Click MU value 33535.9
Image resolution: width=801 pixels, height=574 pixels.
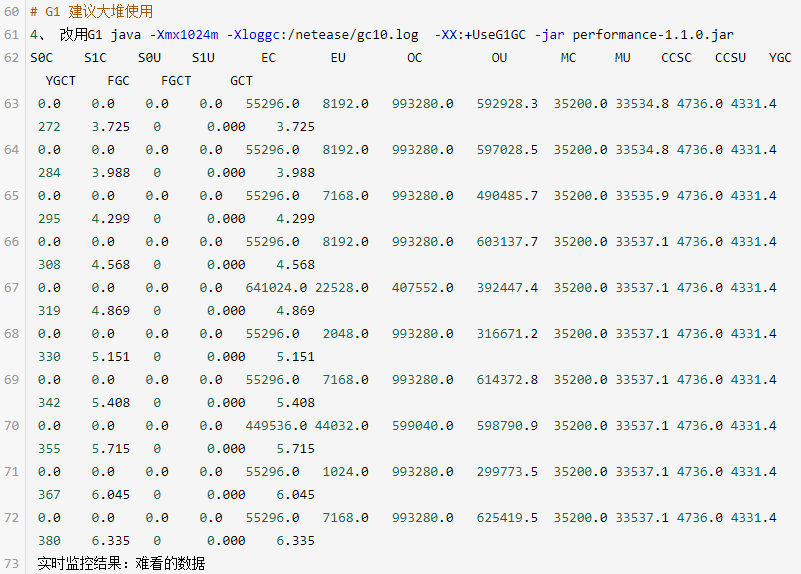(x=642, y=195)
